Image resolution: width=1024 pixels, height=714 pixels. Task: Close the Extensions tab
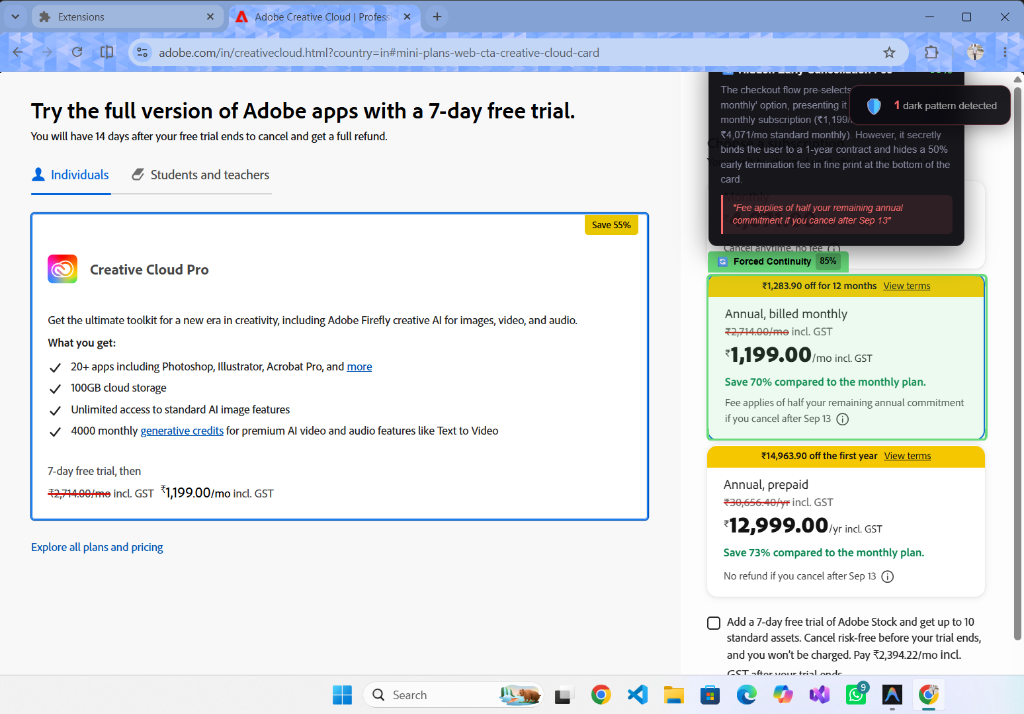pos(210,17)
